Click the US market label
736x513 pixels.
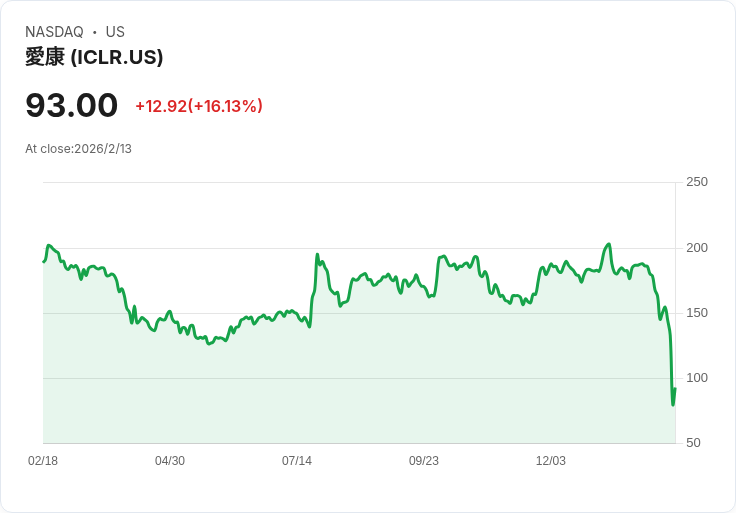tap(115, 32)
